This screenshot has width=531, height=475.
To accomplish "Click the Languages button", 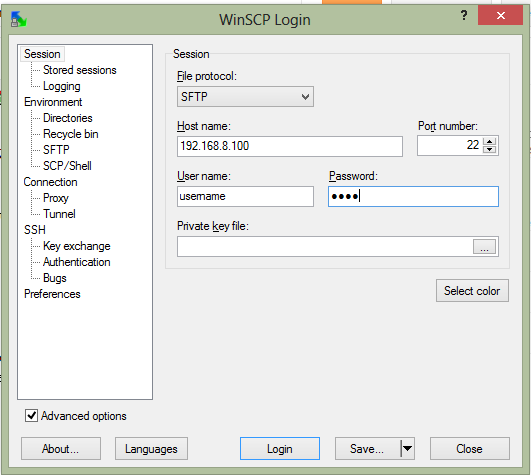I will pos(151,449).
